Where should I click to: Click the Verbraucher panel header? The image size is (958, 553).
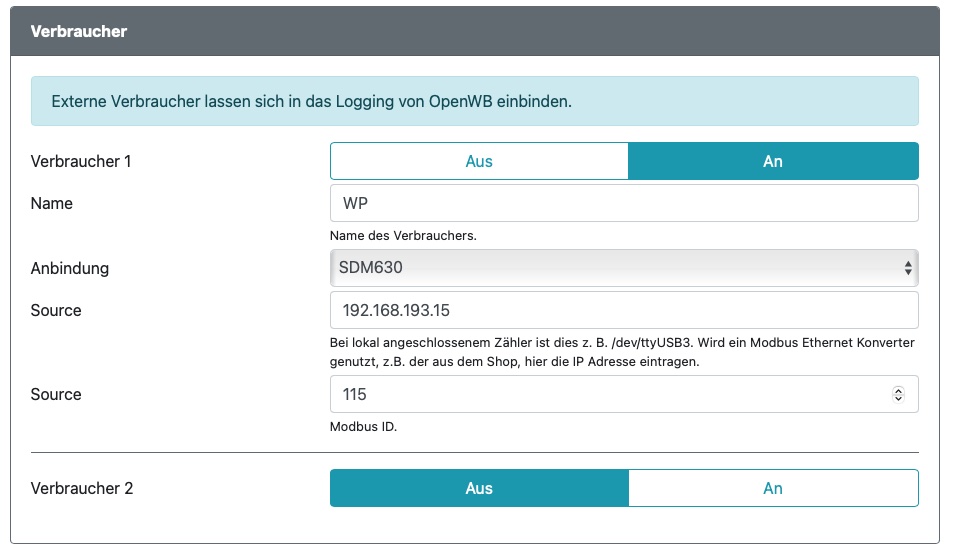coord(474,31)
